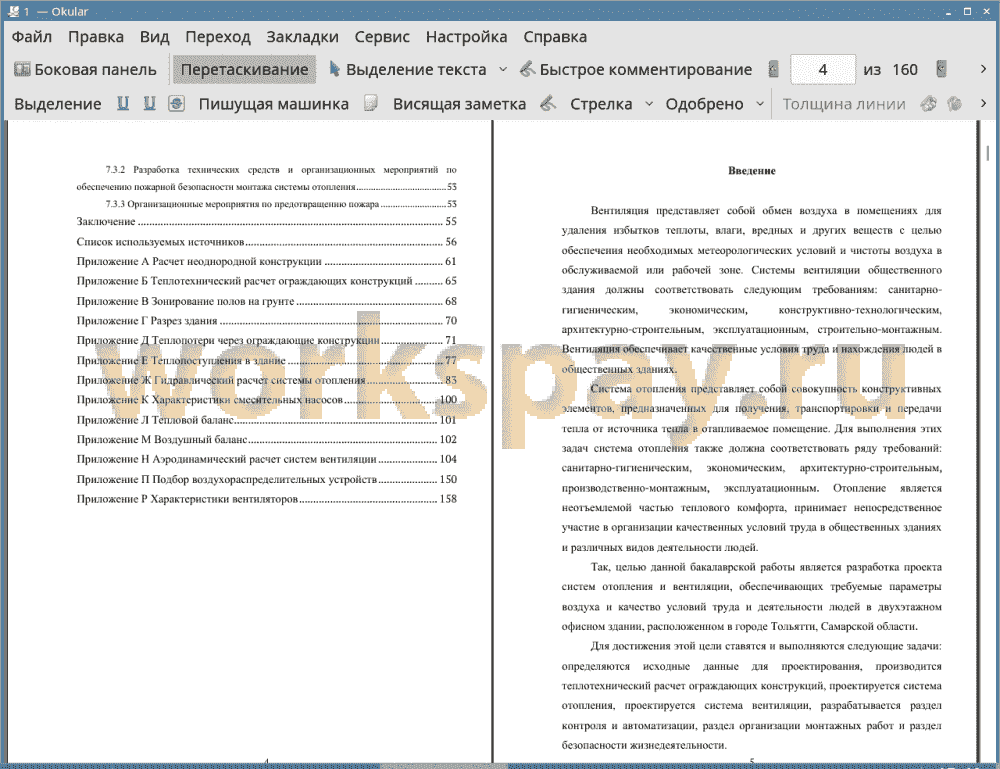Enable the Пишущая машинка typewriter tool
This screenshot has width=1000, height=769.
[274, 104]
